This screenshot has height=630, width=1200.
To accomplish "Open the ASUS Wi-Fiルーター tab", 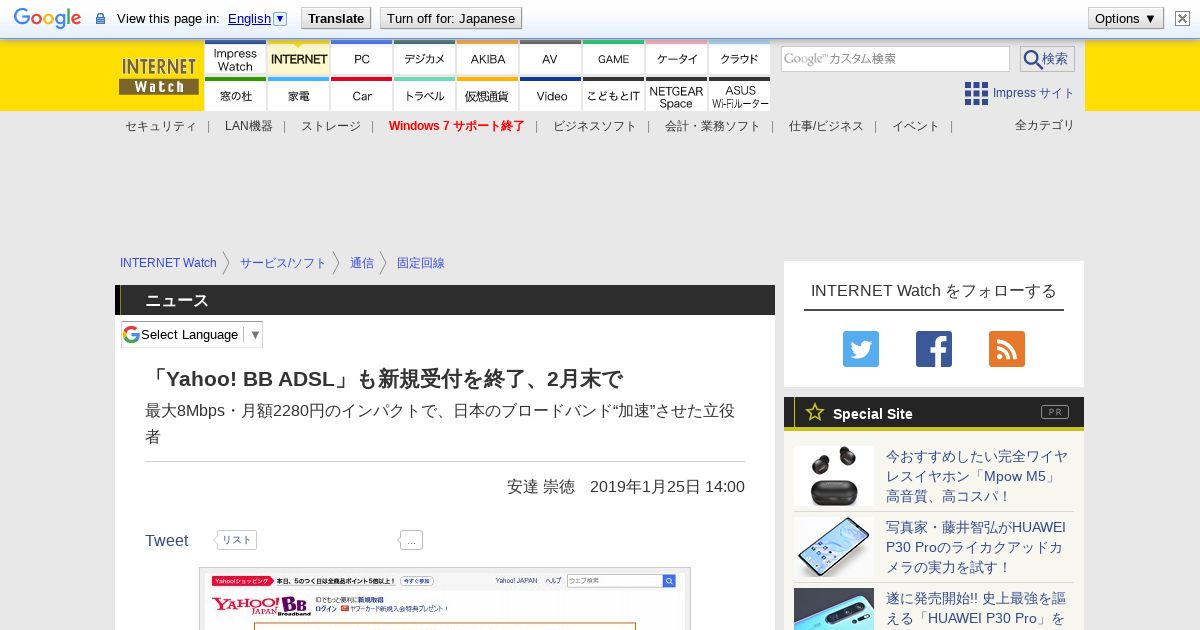I will point(740,95).
